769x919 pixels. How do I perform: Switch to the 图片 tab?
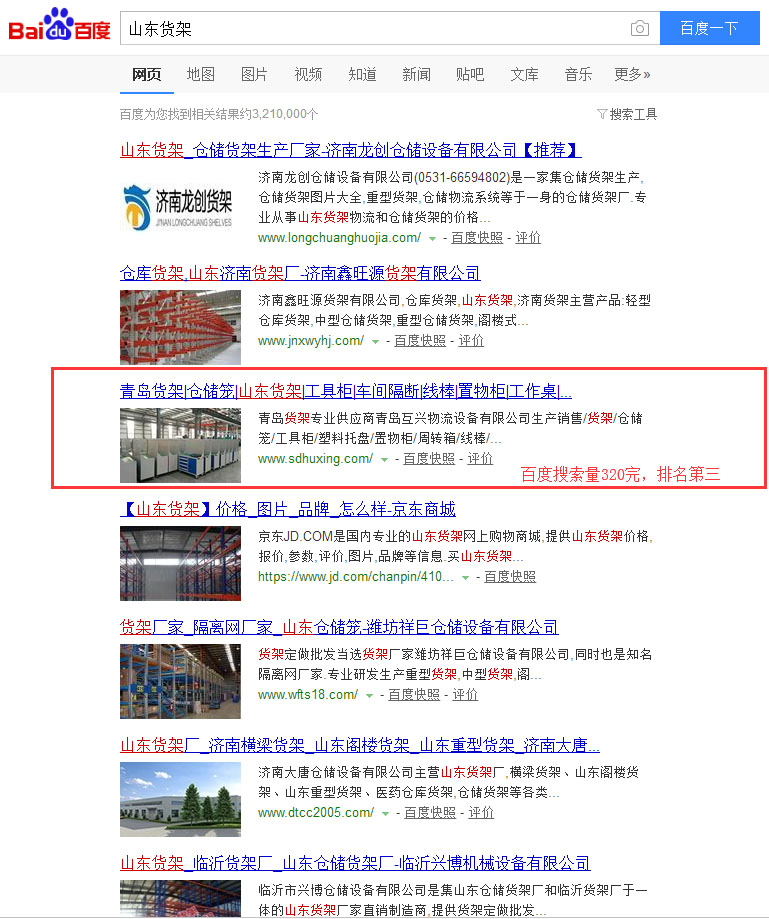tap(254, 74)
